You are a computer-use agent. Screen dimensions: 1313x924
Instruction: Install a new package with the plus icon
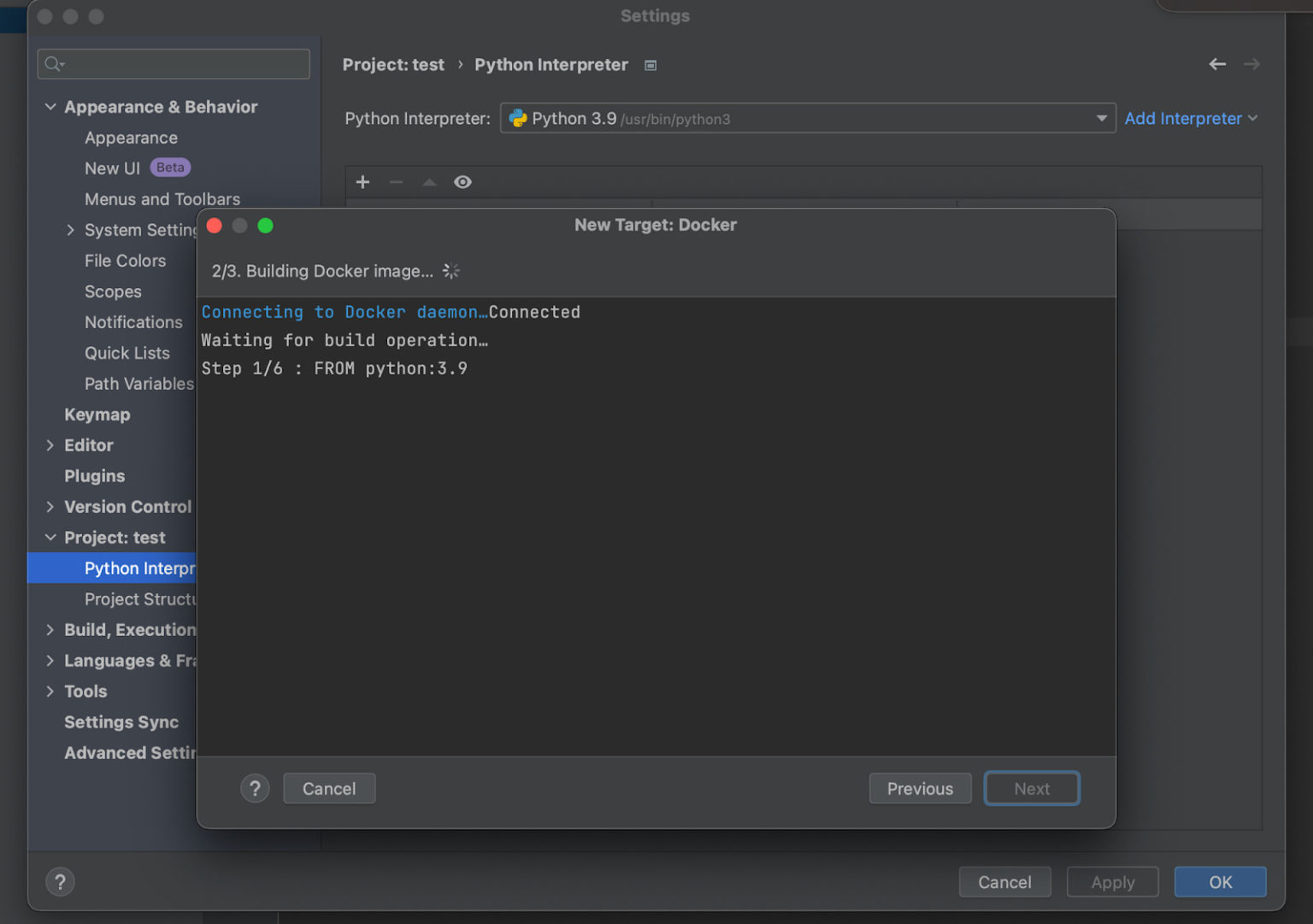pos(362,181)
